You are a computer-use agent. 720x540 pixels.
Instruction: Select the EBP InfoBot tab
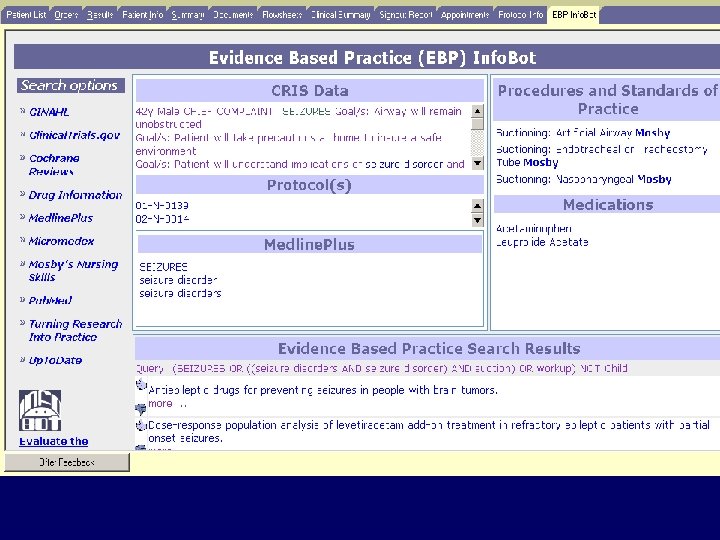pos(574,15)
